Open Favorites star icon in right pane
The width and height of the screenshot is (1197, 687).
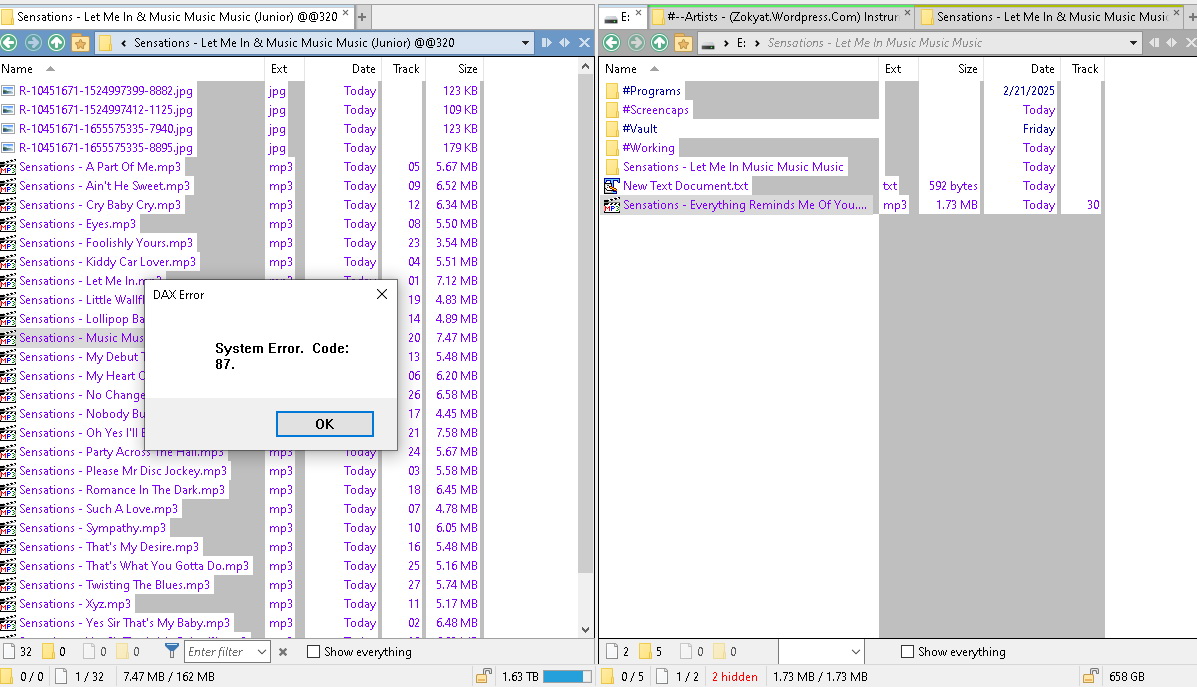tap(683, 43)
